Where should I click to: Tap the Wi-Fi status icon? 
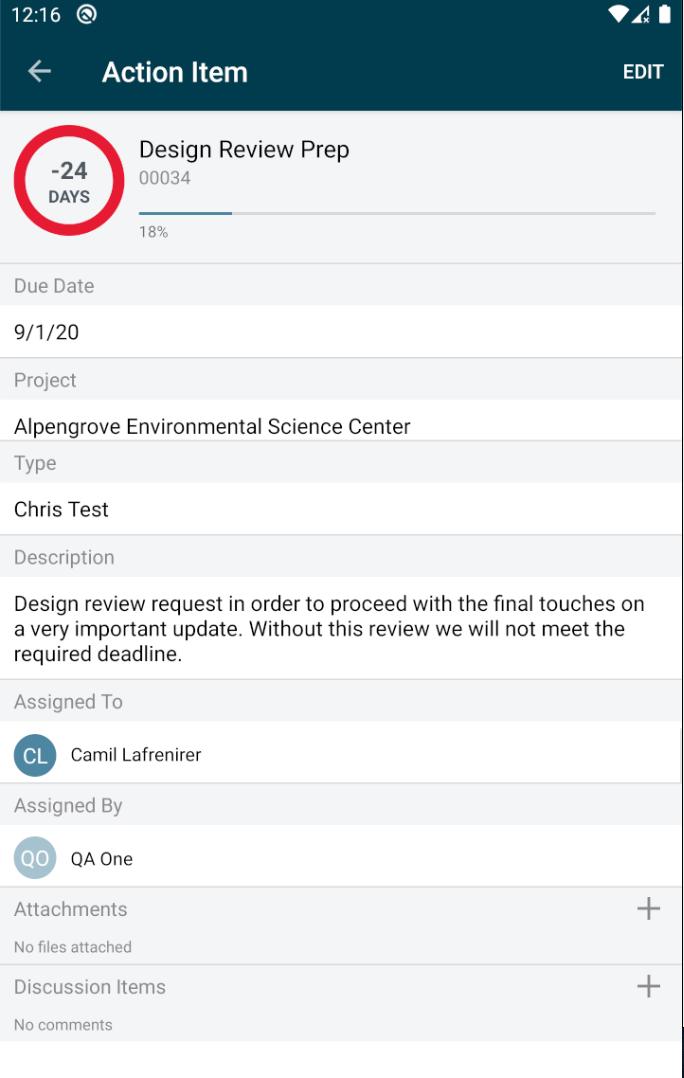click(618, 14)
